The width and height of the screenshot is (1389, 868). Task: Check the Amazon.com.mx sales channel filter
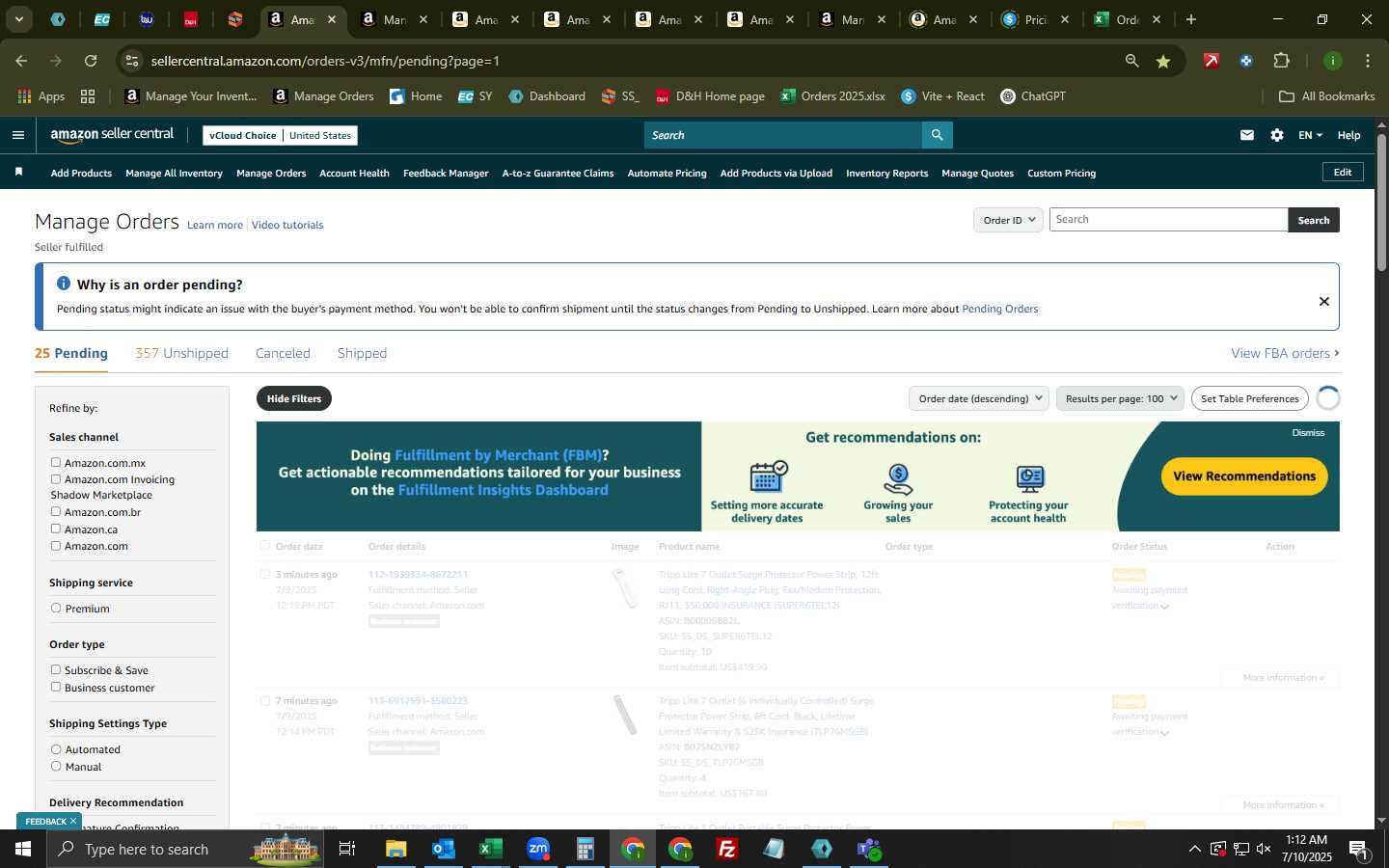[x=56, y=462]
